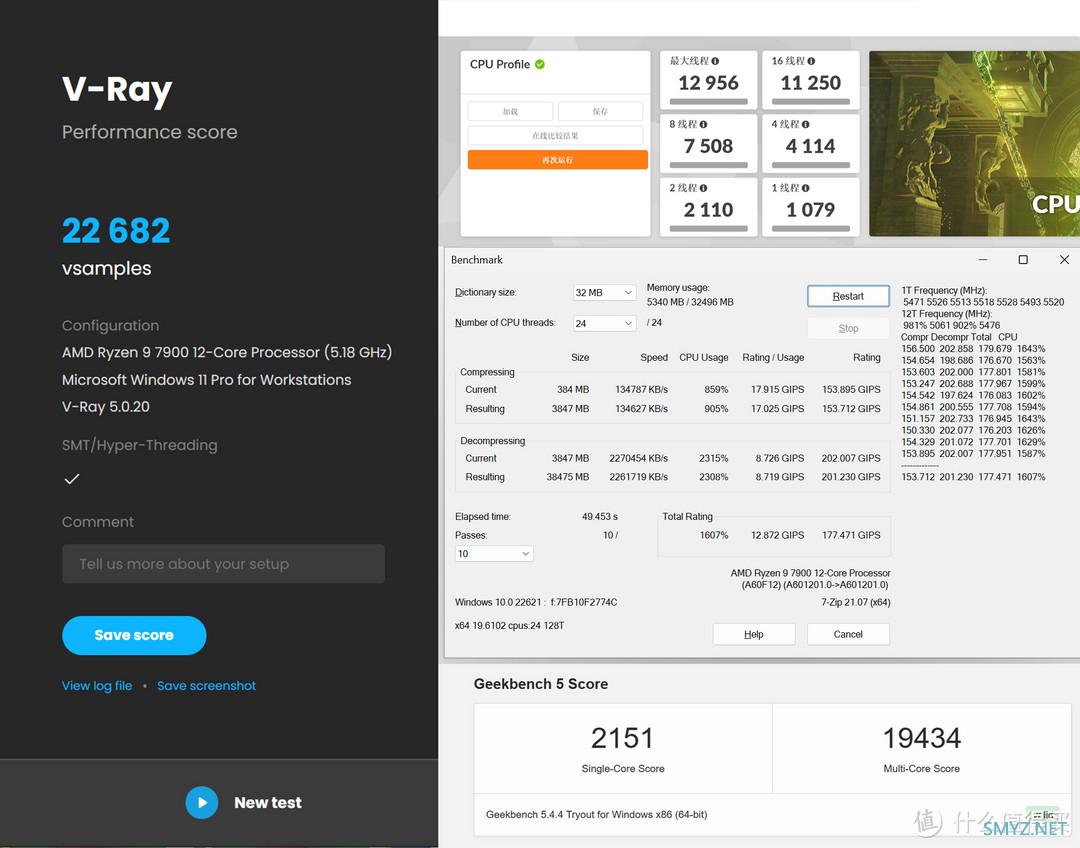1080x848 pixels.
Task: Open the Dictionary size 32 MB dropdown
Action: [604, 292]
